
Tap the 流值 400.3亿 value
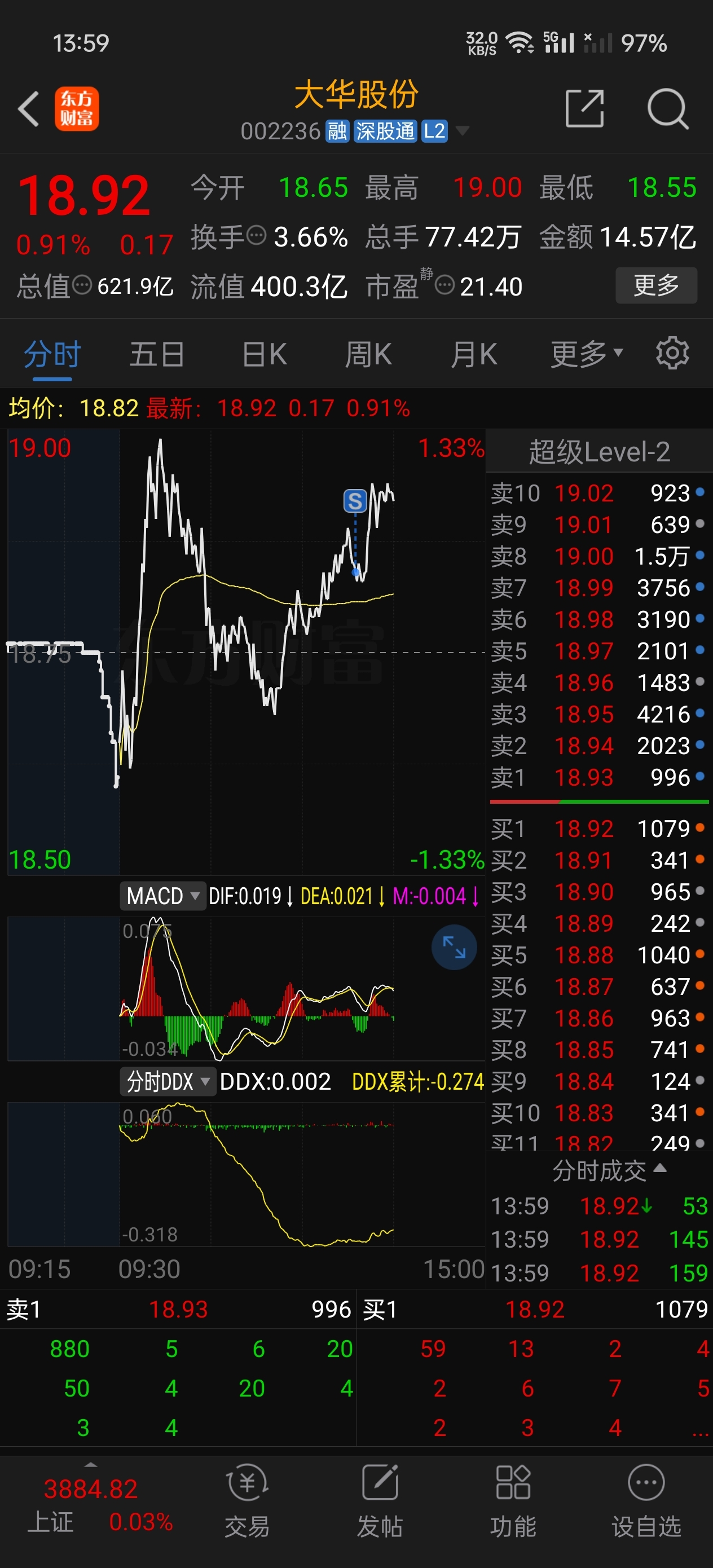click(299, 286)
